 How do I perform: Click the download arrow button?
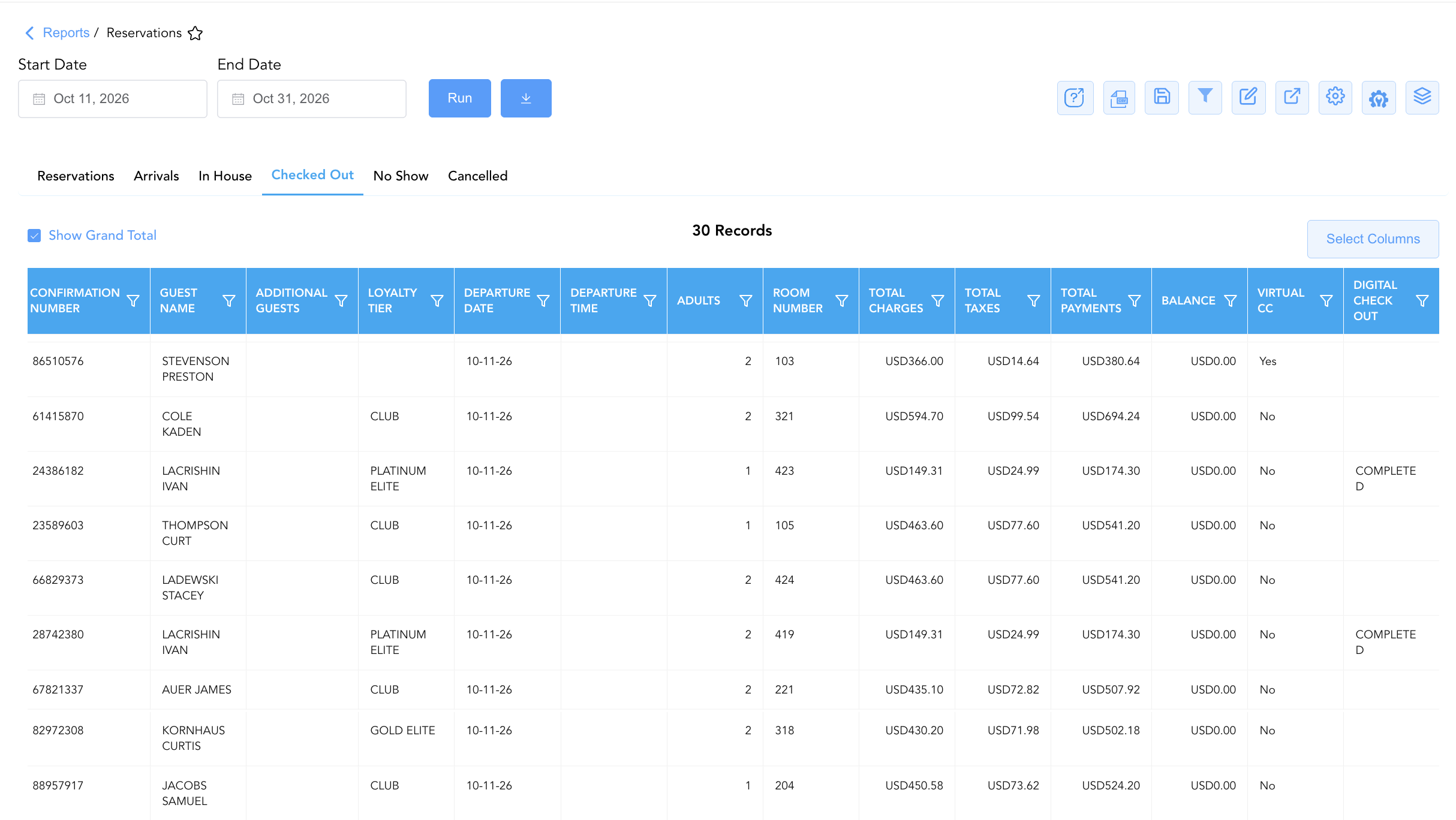[526, 98]
